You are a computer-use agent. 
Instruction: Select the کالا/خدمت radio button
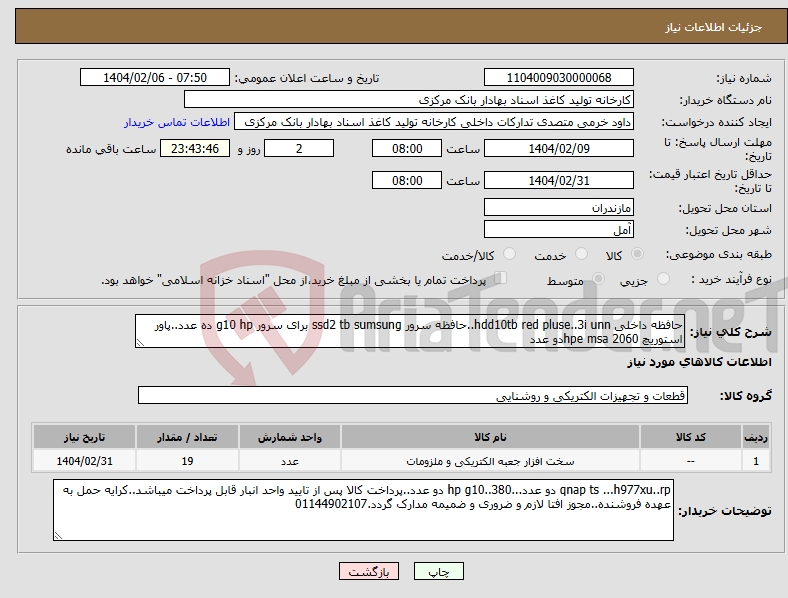(x=509, y=254)
